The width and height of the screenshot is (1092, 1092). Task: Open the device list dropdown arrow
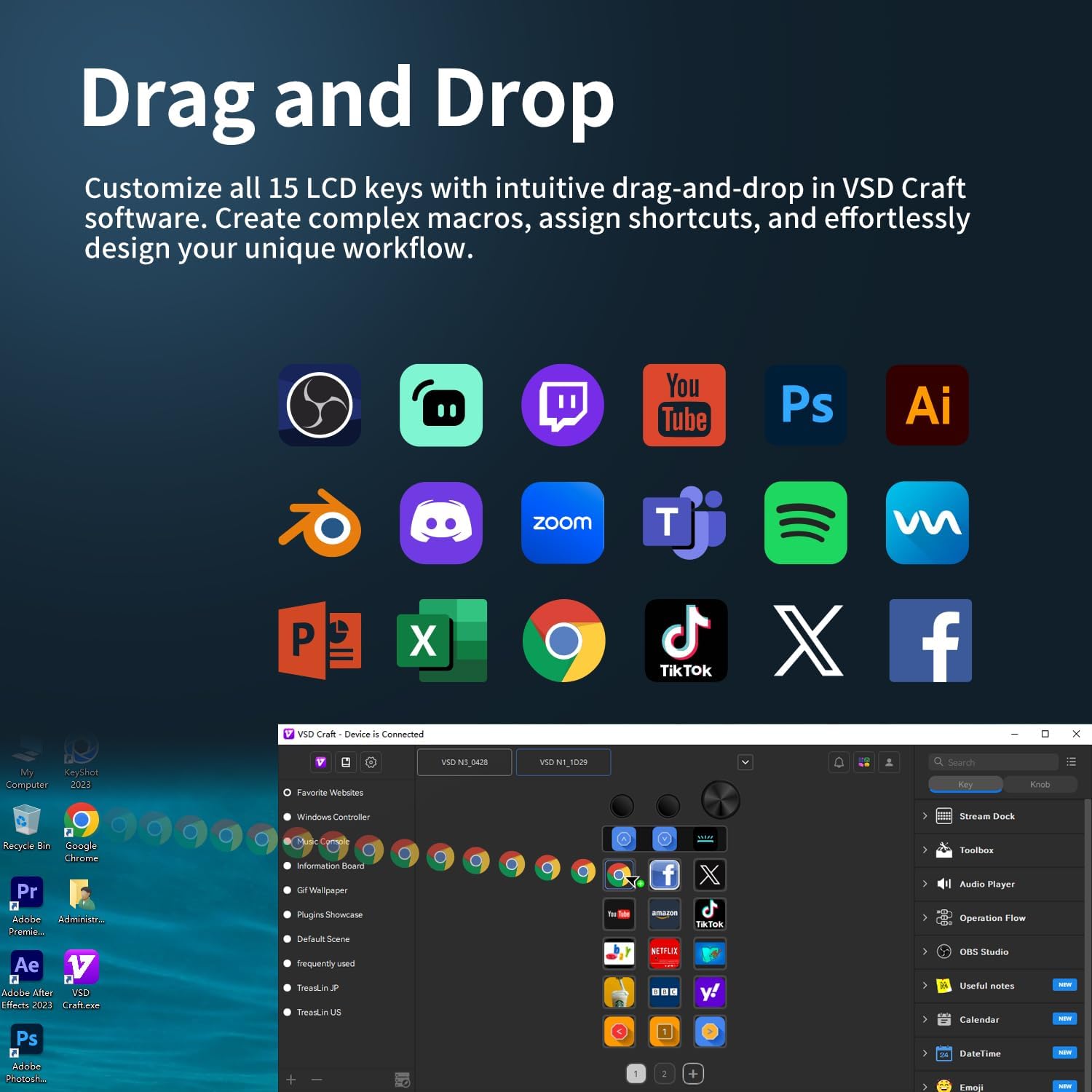point(745,762)
